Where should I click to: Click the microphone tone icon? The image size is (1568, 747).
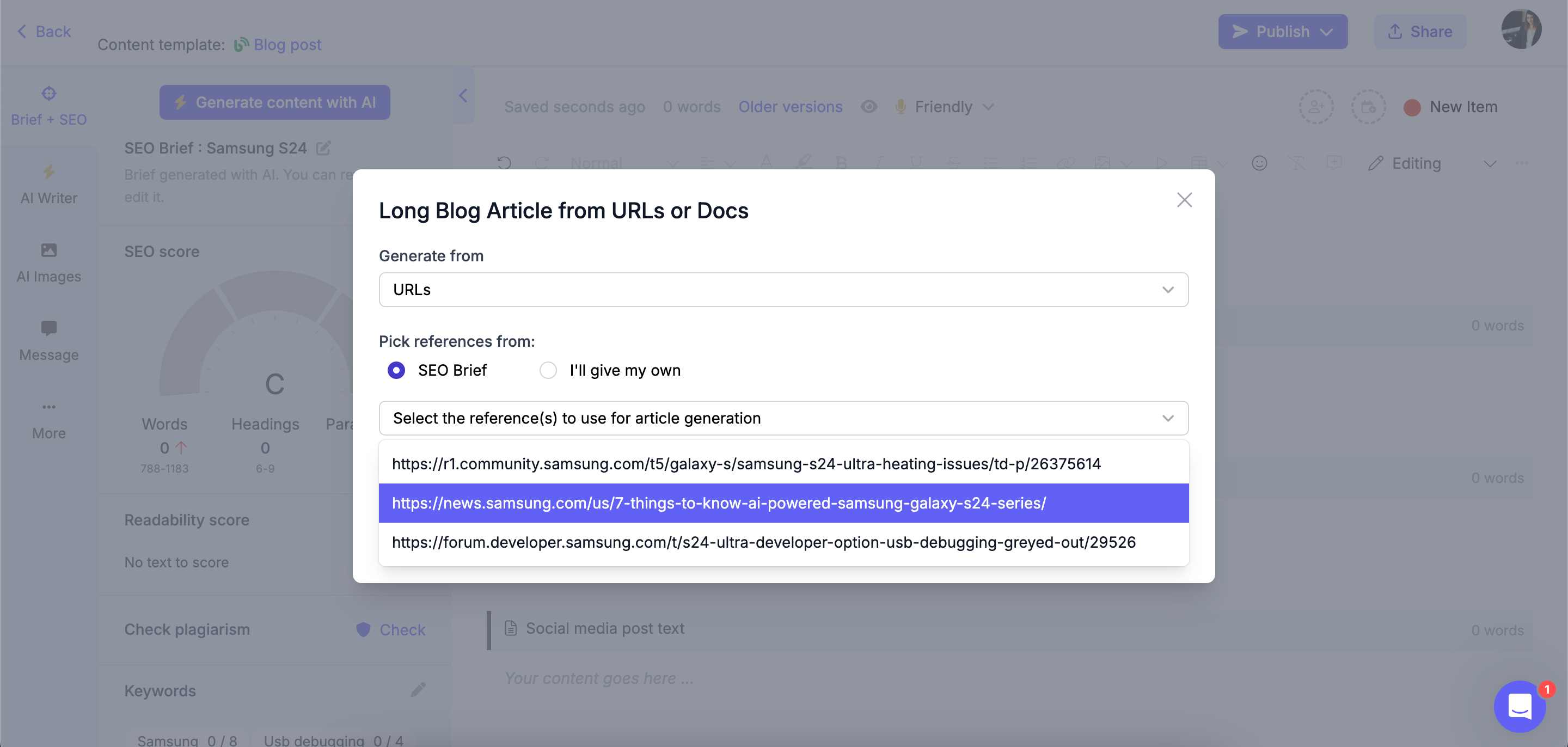[901, 107]
